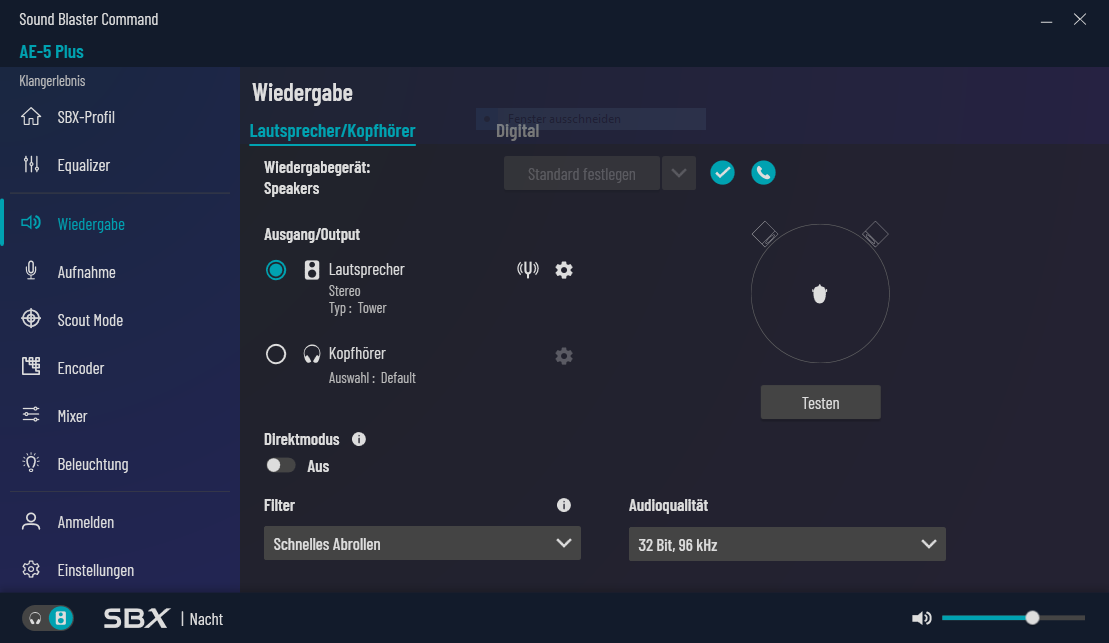Screen dimensions: 1109x643
Task: Open SBX-Profil home icon
Action: pos(31,117)
